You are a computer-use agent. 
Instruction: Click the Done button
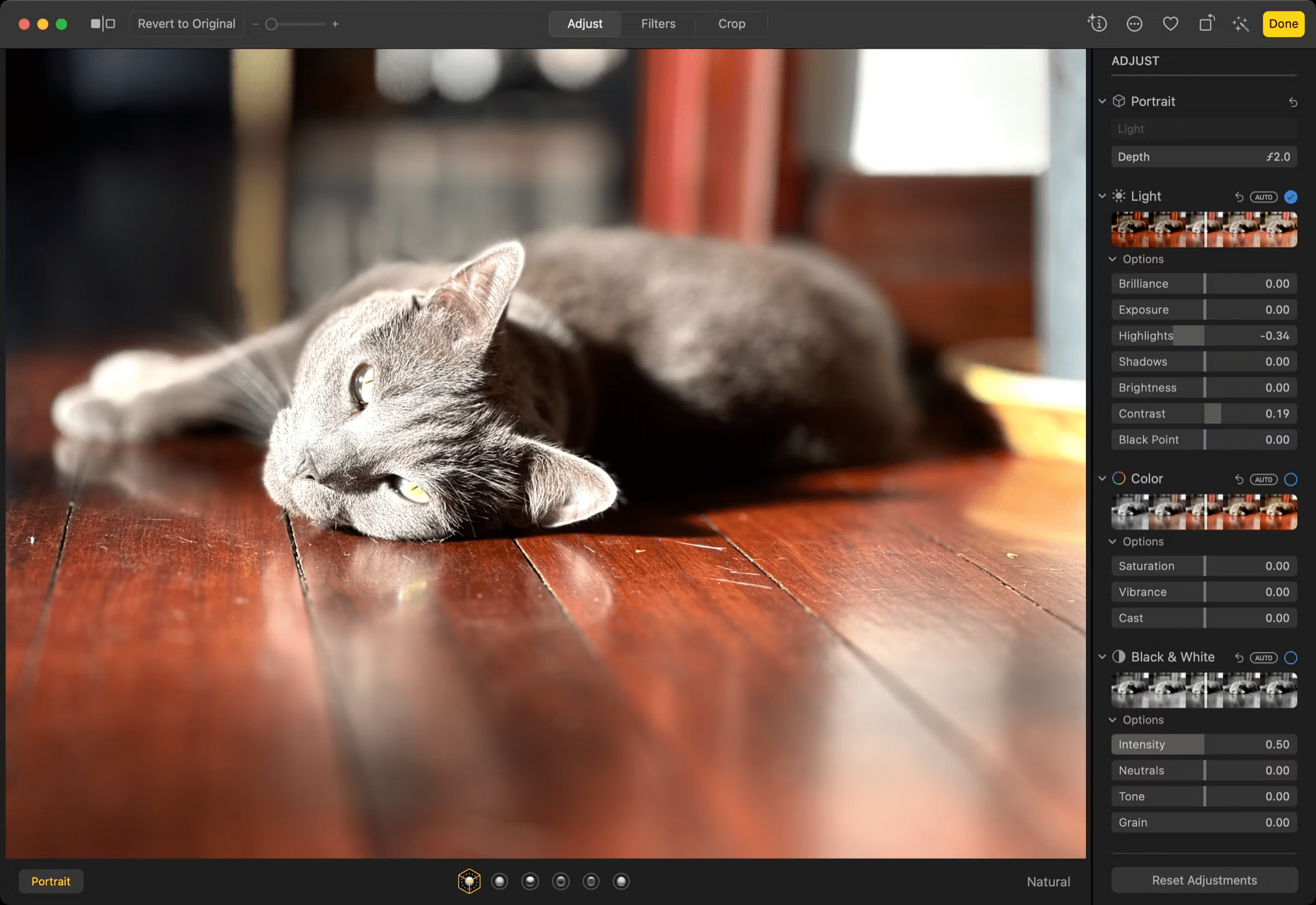point(1283,24)
